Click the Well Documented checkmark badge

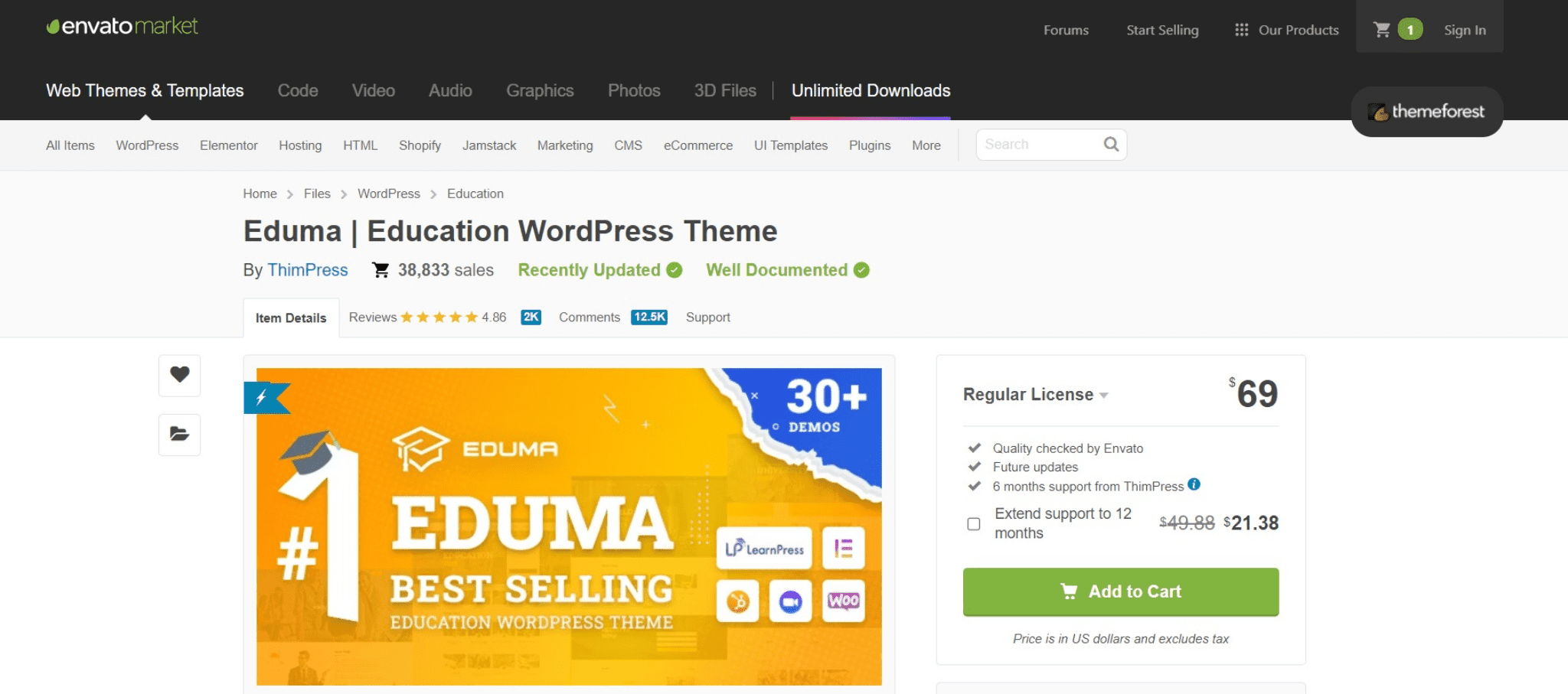pyautogui.click(x=861, y=270)
